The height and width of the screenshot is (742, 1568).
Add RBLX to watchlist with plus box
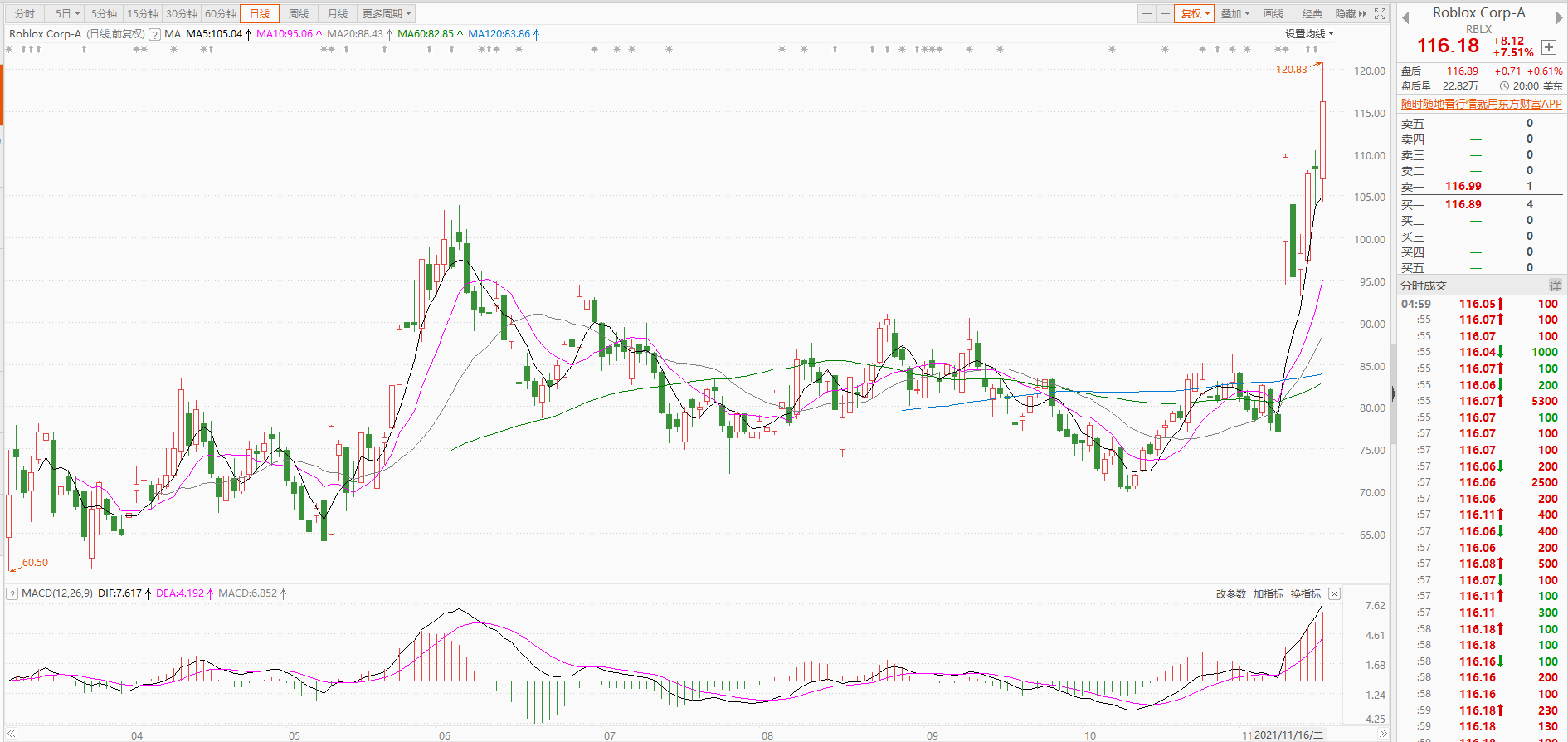click(1548, 47)
